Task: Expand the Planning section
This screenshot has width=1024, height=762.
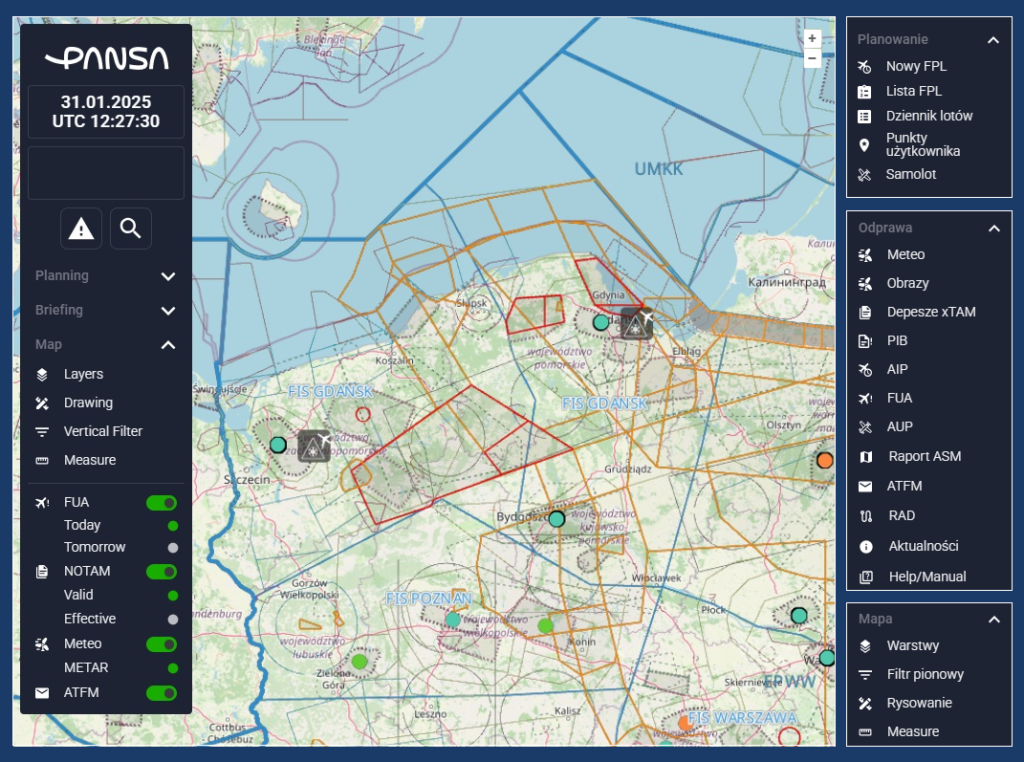Action: 168,276
